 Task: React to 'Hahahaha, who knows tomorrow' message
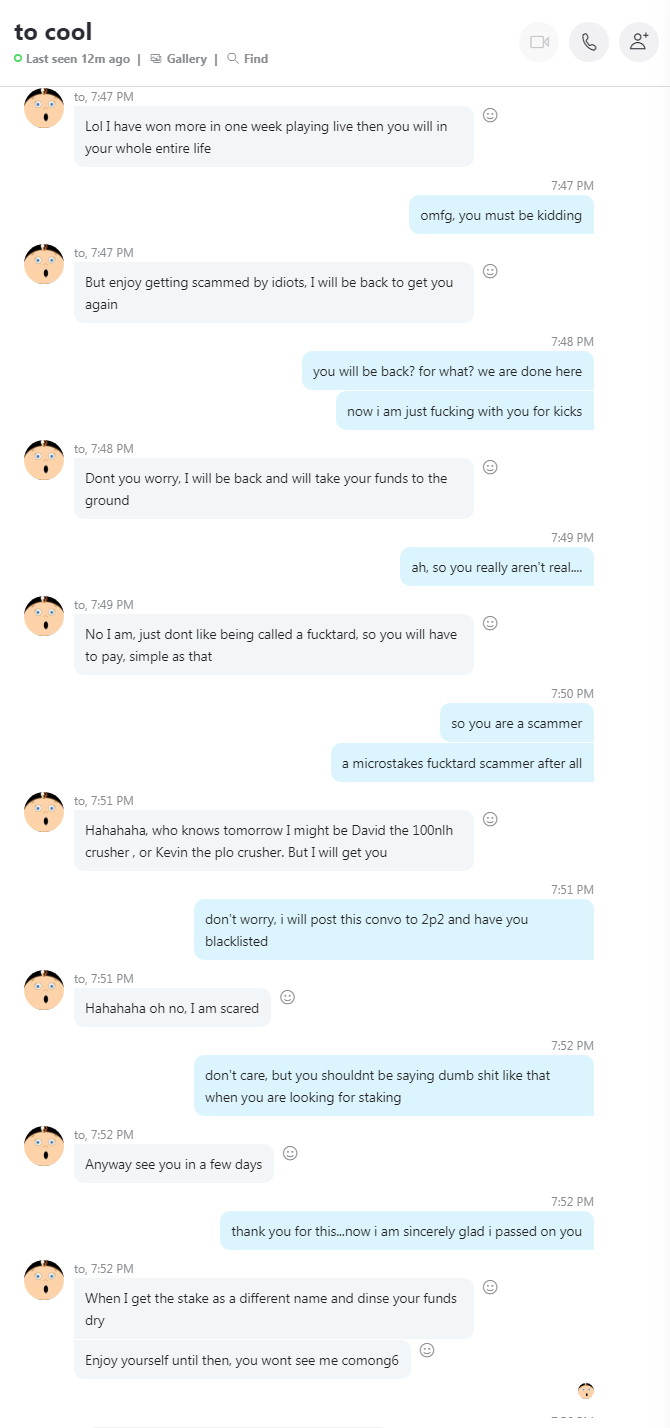490,819
